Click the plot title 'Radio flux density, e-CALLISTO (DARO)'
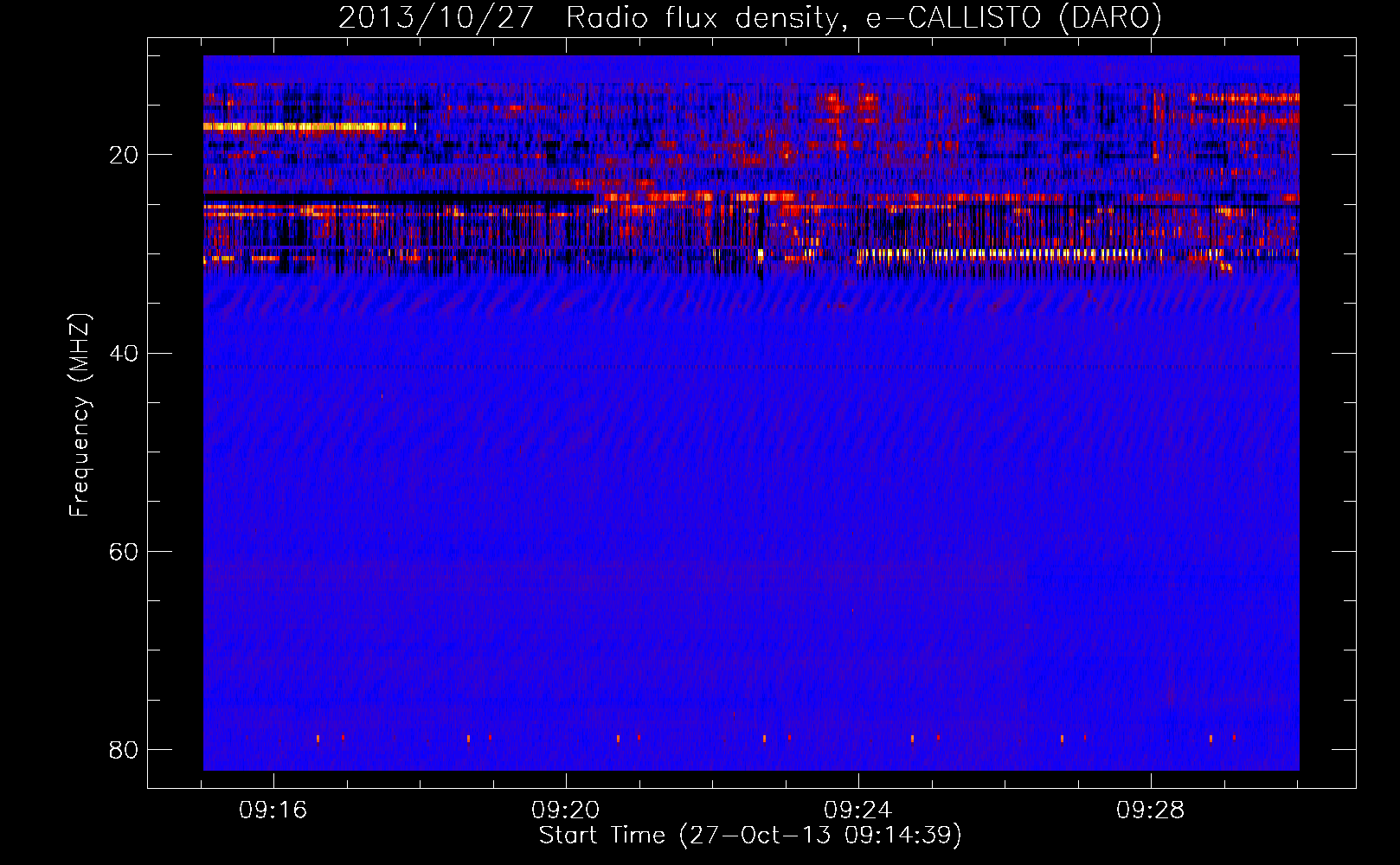This screenshot has width=1400, height=865. (x=864, y=18)
